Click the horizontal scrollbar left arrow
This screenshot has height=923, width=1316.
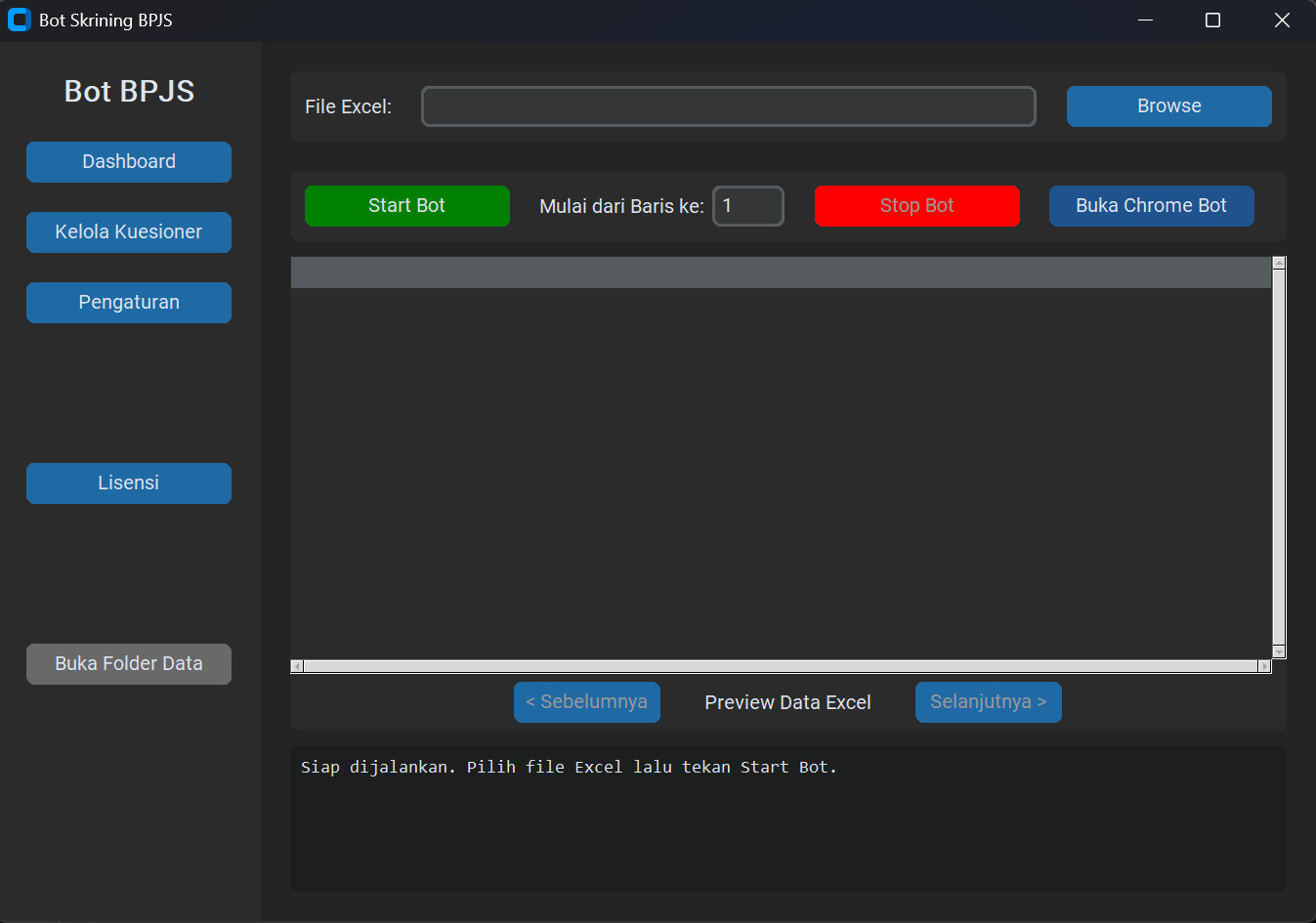(x=297, y=666)
